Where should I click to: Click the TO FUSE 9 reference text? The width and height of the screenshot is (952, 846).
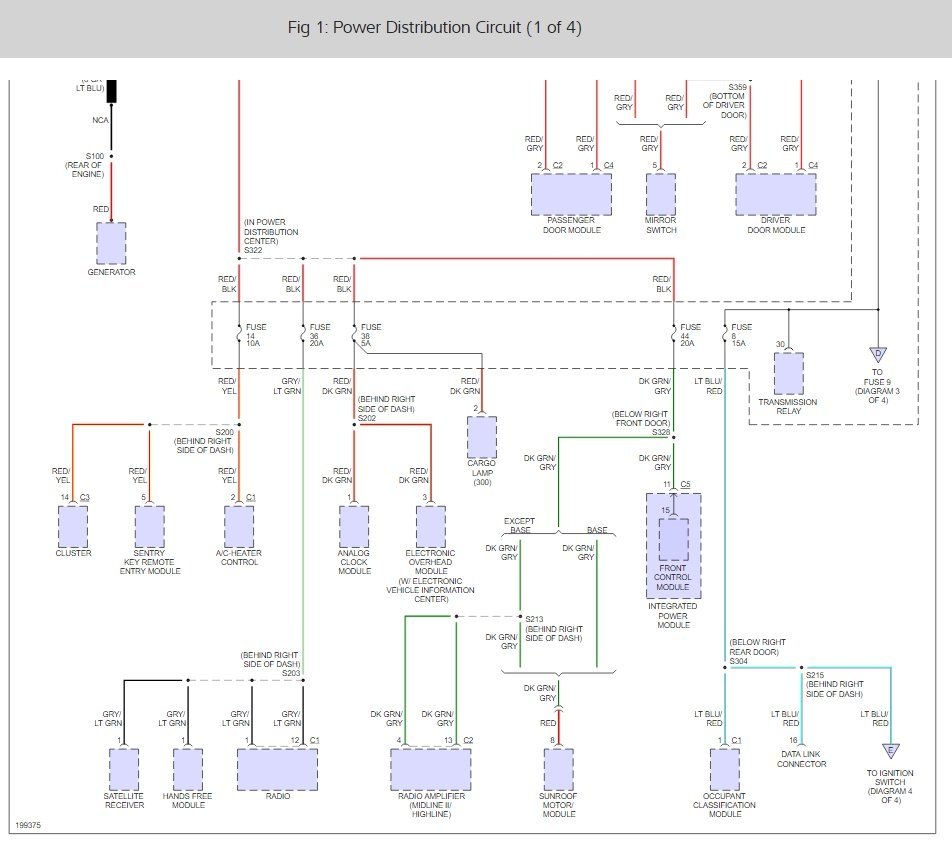tap(877, 386)
